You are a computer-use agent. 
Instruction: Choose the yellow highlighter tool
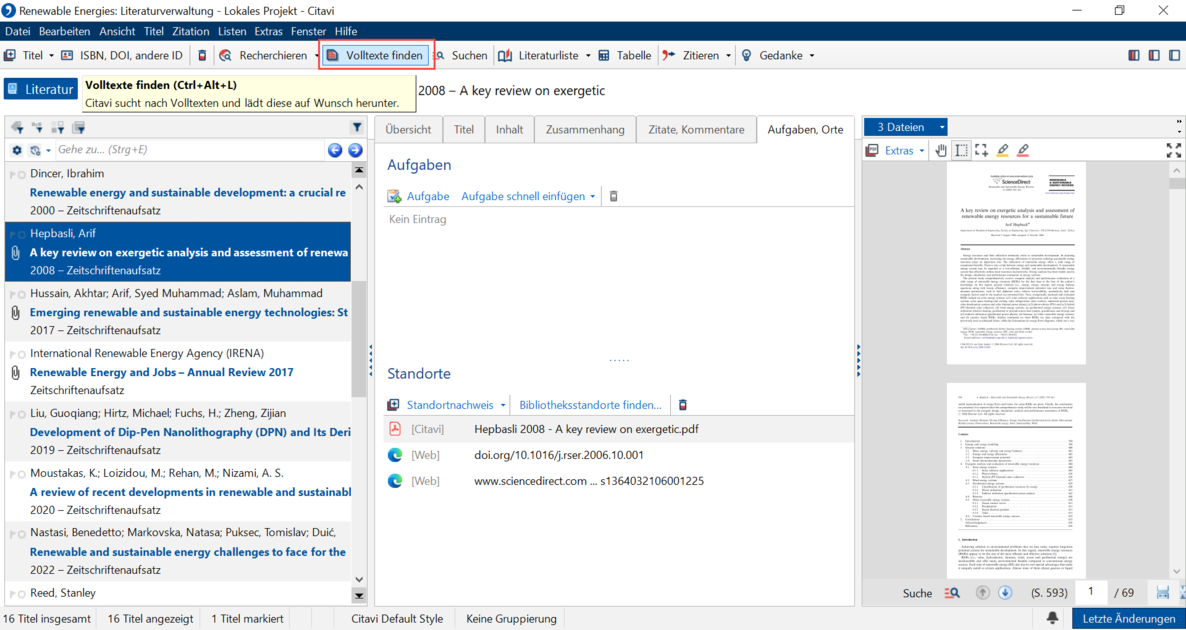click(x=1002, y=151)
